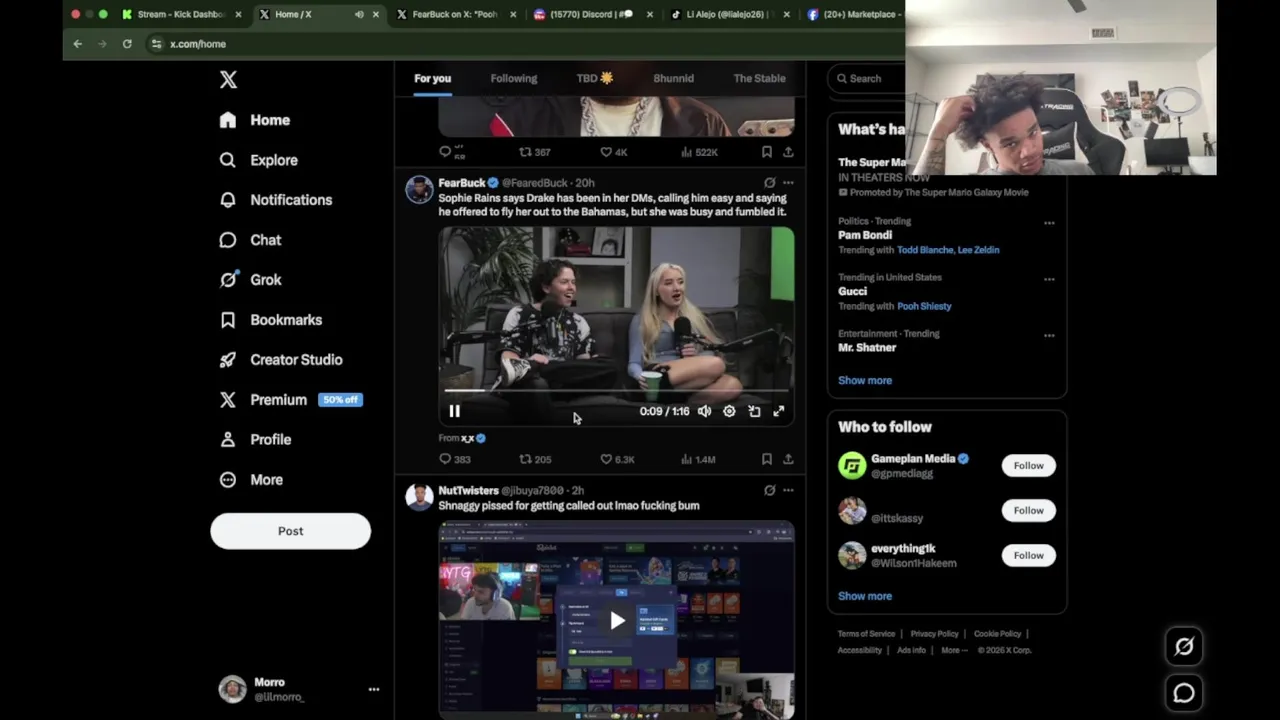Open the Notifications bell item

[276, 200]
